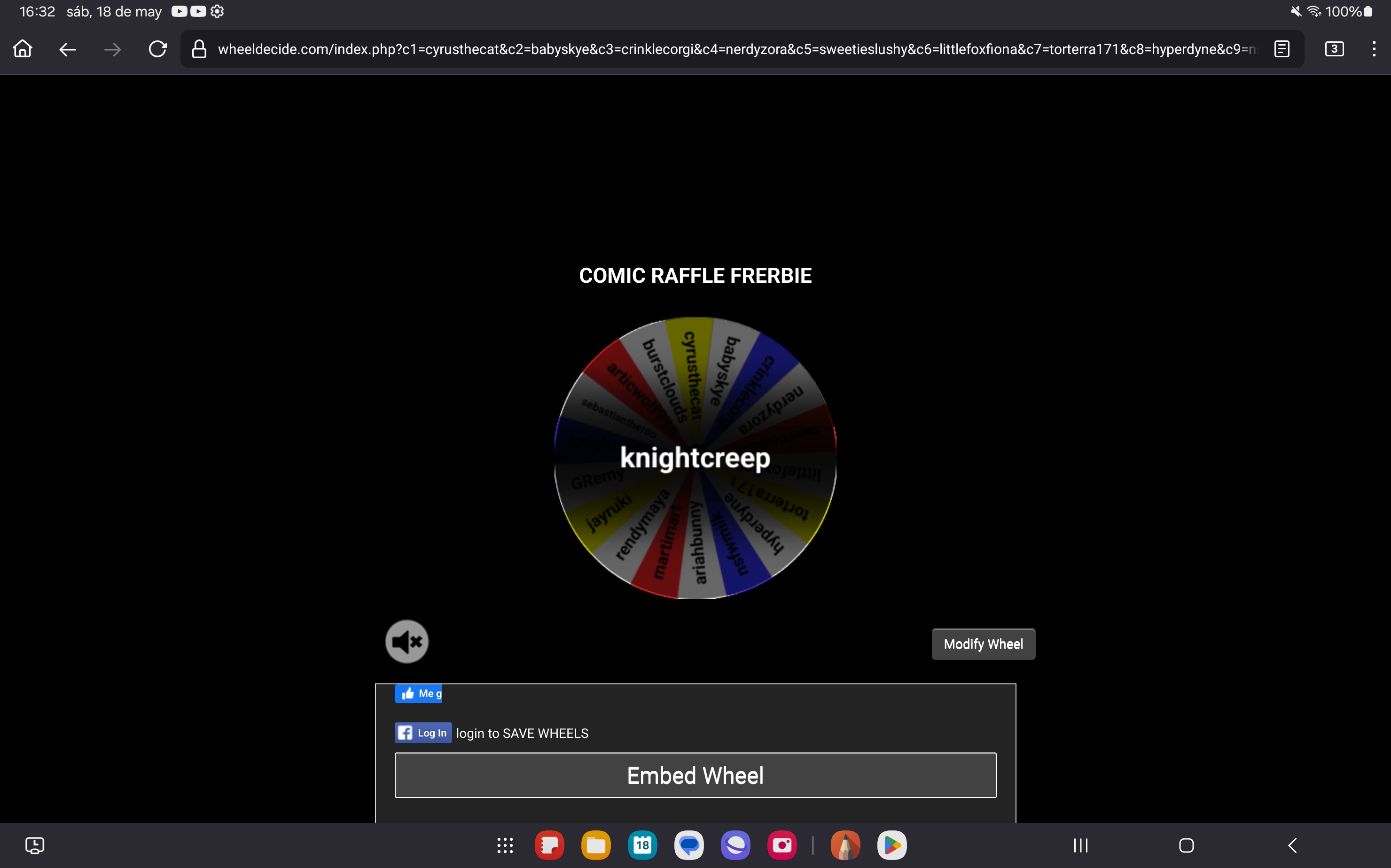Tap the settings gear in status bar
Screen dimensions: 1391x868
pos(217,11)
